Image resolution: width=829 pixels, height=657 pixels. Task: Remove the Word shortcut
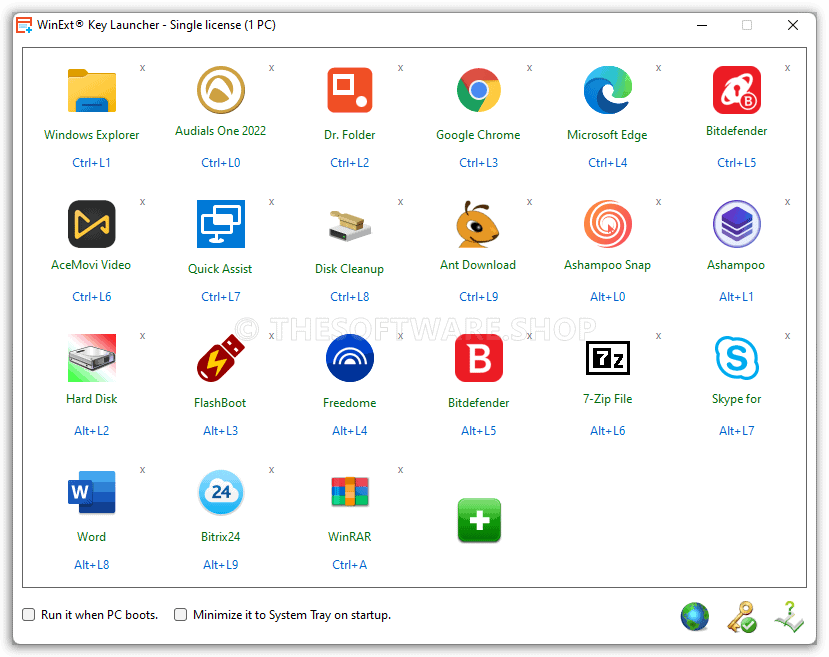[x=142, y=470]
